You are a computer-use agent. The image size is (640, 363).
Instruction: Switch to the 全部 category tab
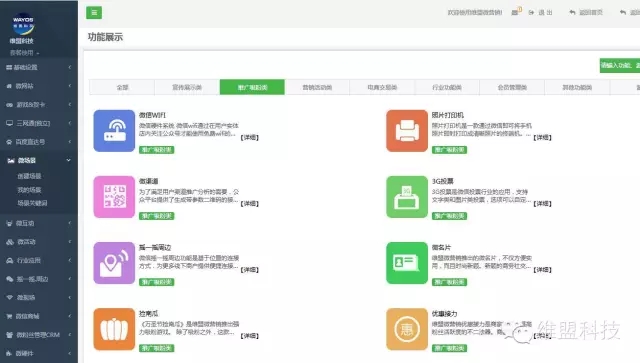click(x=122, y=87)
